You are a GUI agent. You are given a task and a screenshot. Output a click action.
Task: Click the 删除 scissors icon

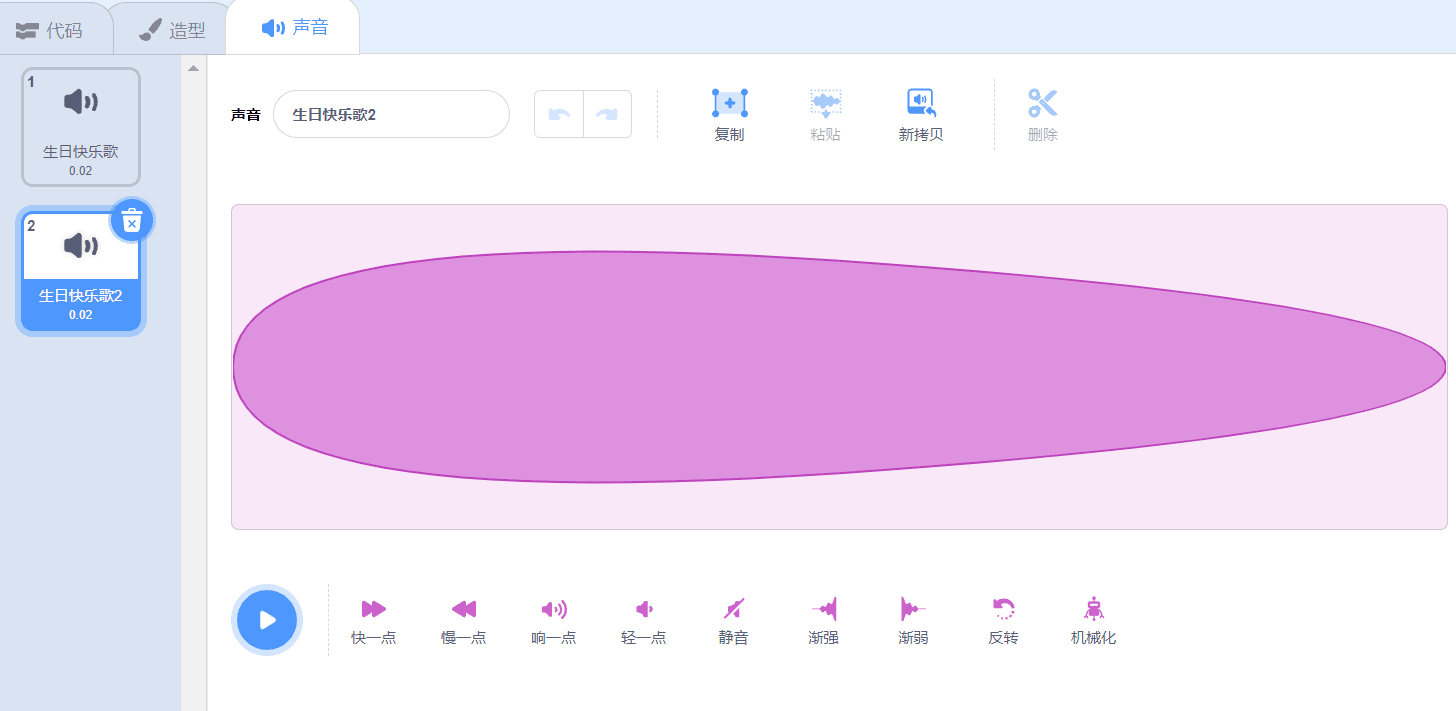point(1042,104)
